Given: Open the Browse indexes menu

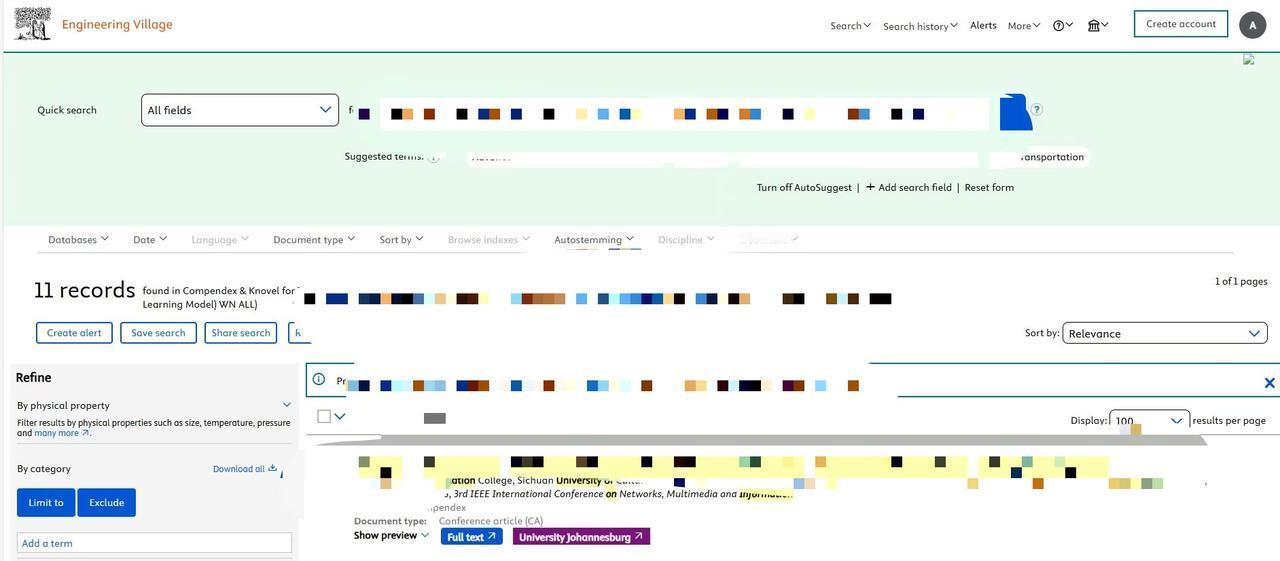Looking at the screenshot, I should tap(489, 239).
